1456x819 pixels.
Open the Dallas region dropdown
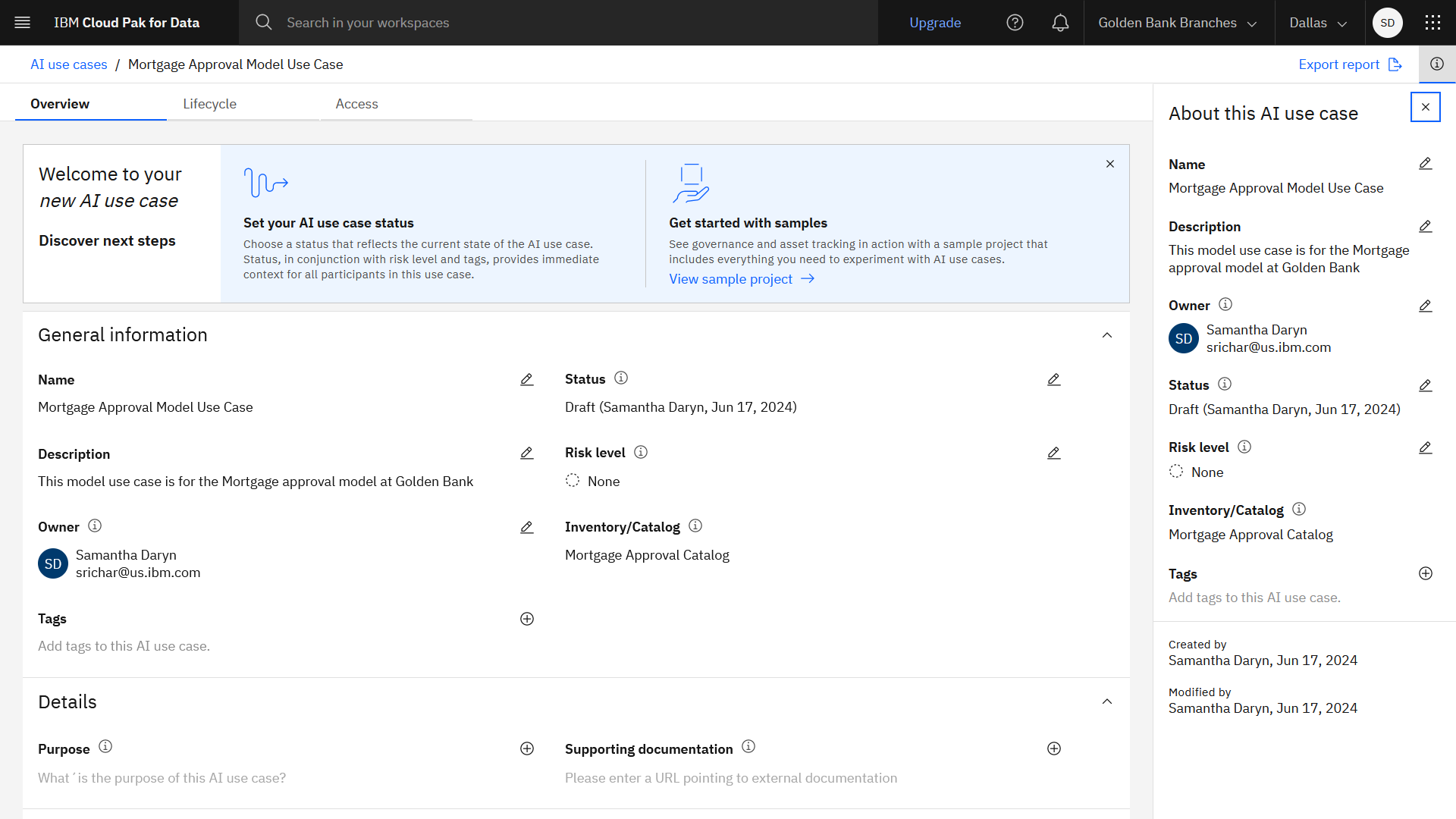tap(1319, 23)
